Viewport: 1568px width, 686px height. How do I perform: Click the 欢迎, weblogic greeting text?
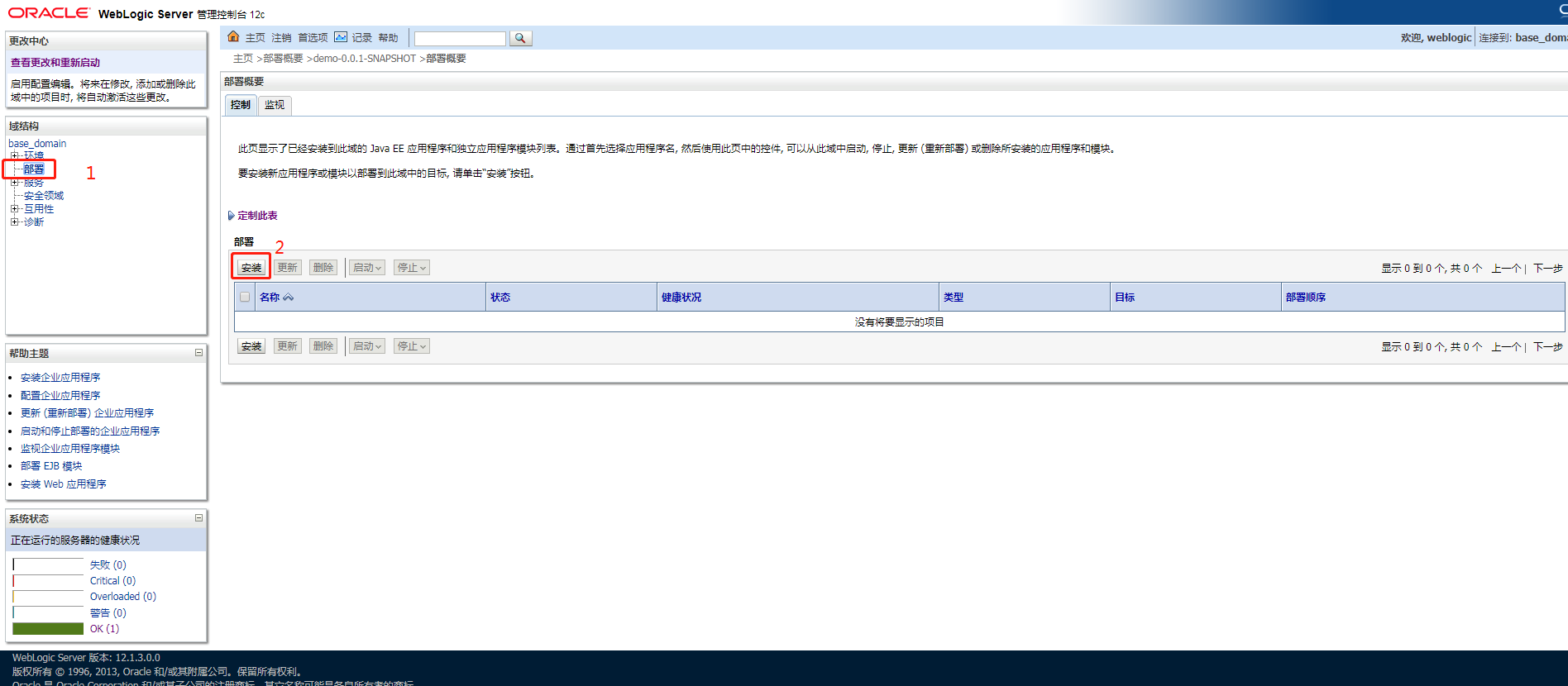[x=1437, y=38]
